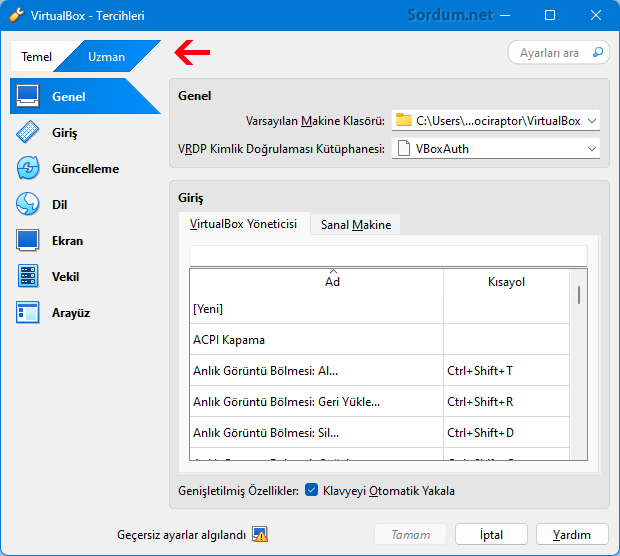
Task: Click the Tamam button
Action: pos(410,534)
